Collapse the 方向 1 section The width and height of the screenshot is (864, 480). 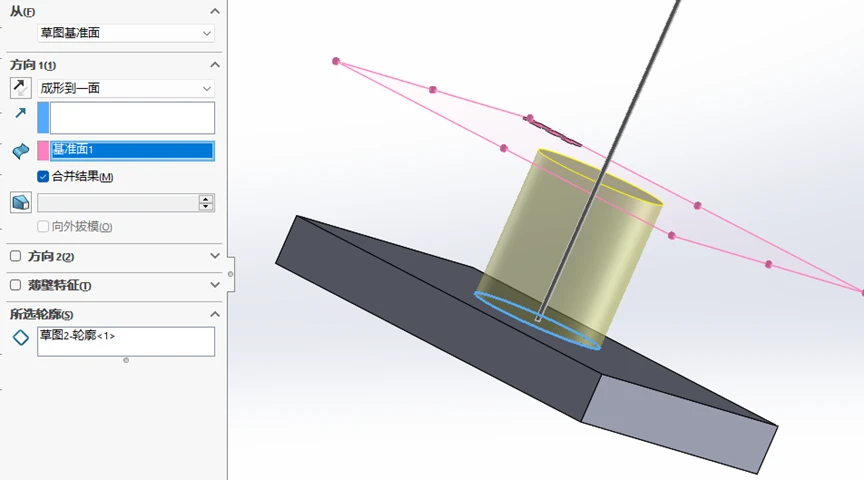(x=215, y=65)
